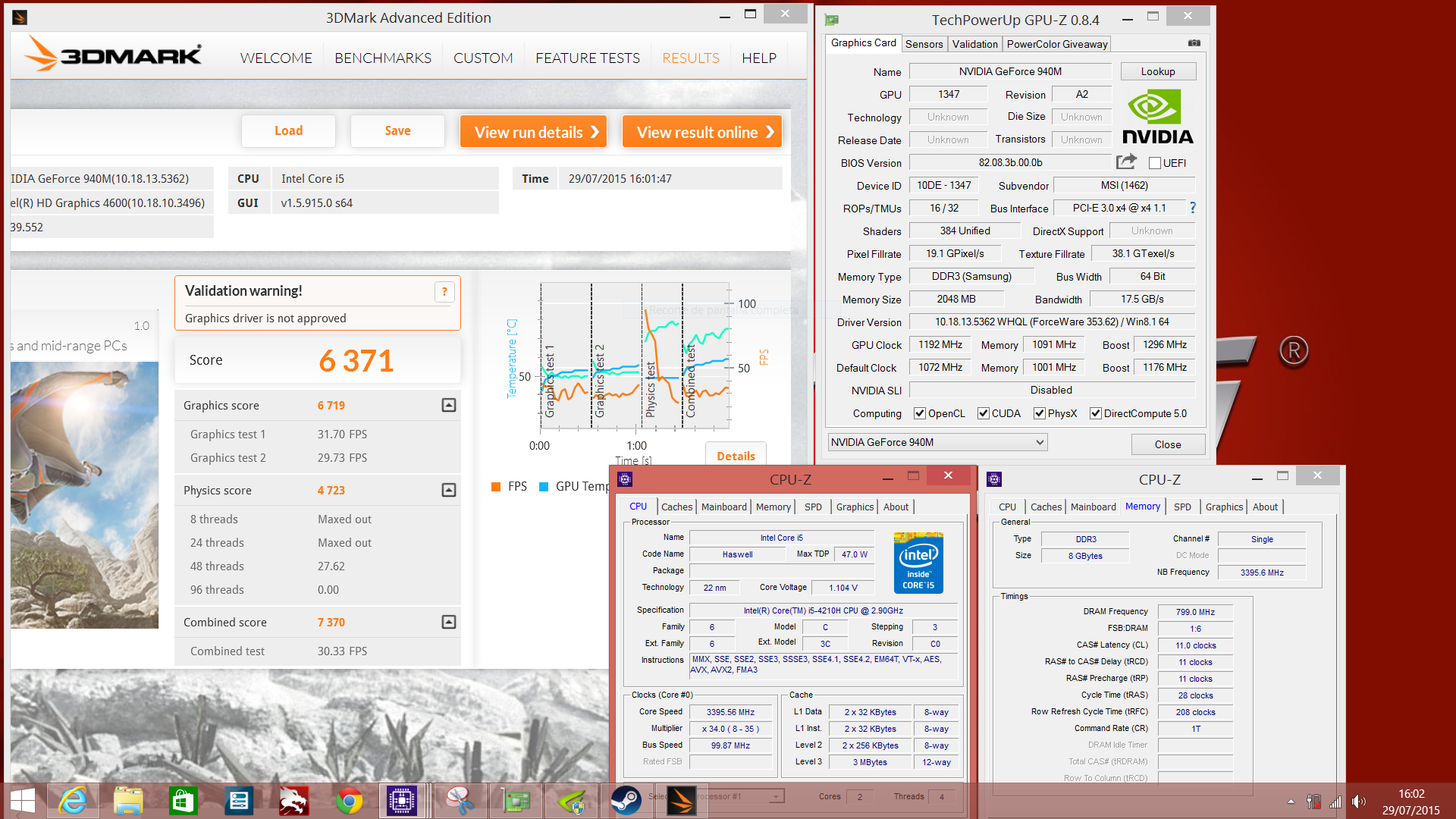Check the battery power tray icon
Screen dimensions: 1456x819
tap(1314, 802)
